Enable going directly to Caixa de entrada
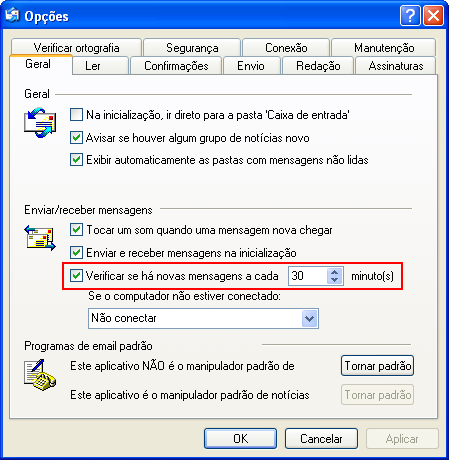449x460 pixels. [x=76, y=115]
